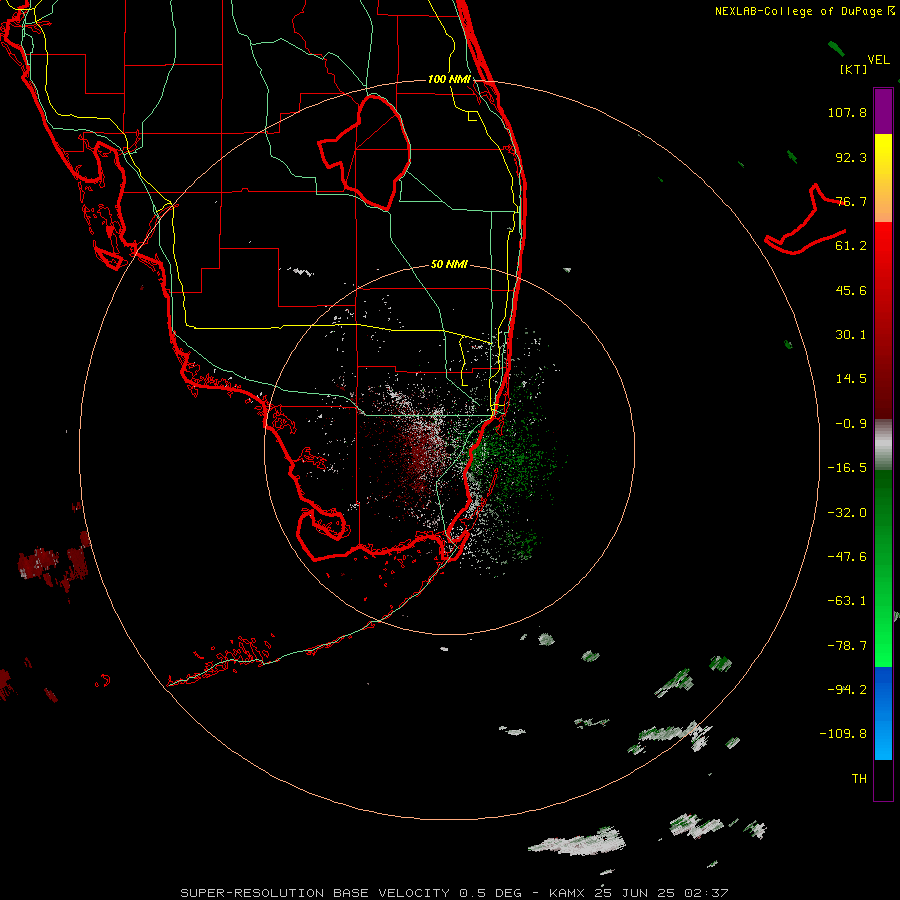Click the 107.8 velocity scale value
Viewport: 900px width, 900px height.
coord(847,112)
